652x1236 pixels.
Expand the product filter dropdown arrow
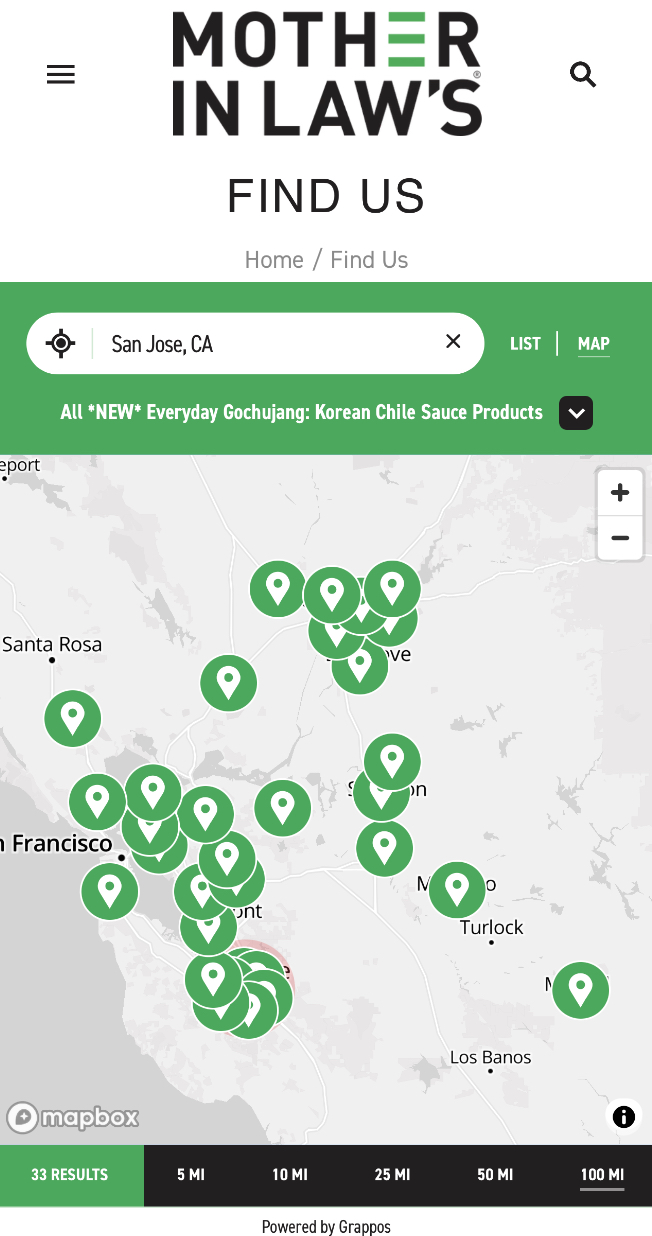(x=576, y=413)
